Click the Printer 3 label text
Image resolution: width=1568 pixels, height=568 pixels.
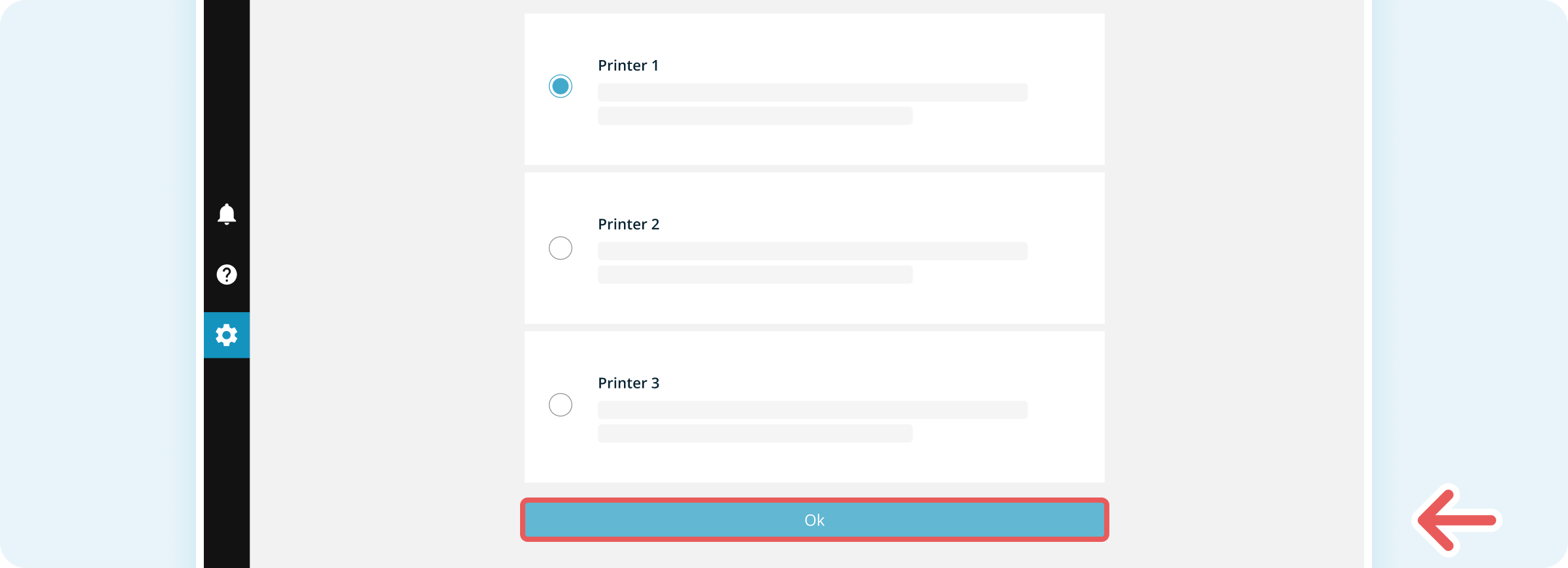(x=629, y=383)
